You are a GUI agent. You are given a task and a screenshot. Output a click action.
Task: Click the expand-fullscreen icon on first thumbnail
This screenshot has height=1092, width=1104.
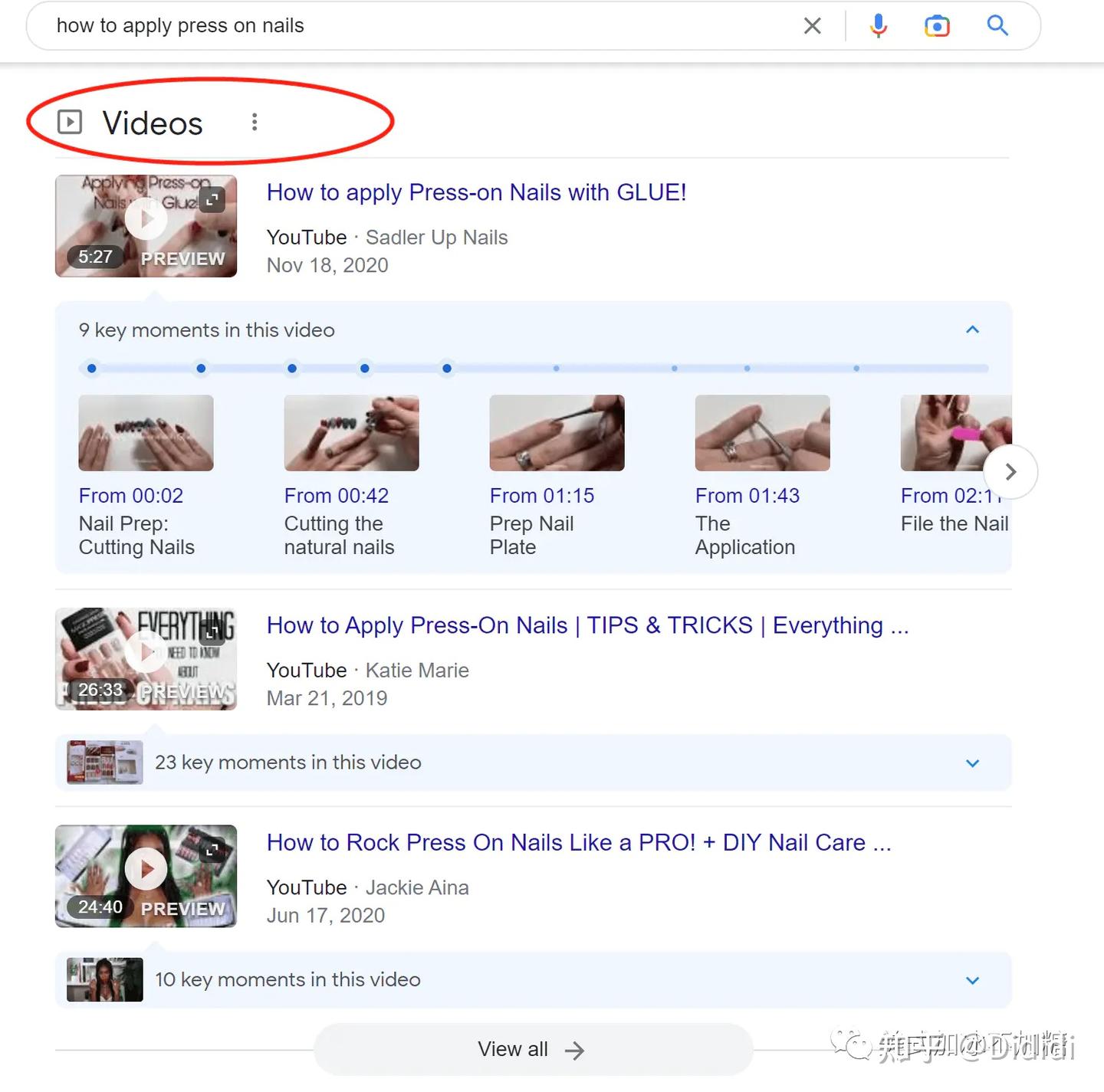point(212,199)
